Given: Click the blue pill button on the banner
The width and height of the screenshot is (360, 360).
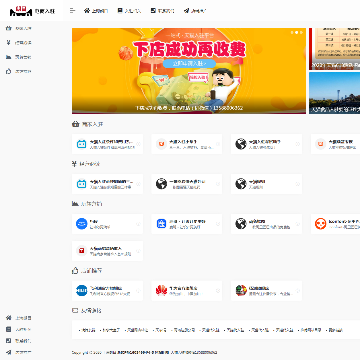Looking at the screenshot, I should pos(189,63).
